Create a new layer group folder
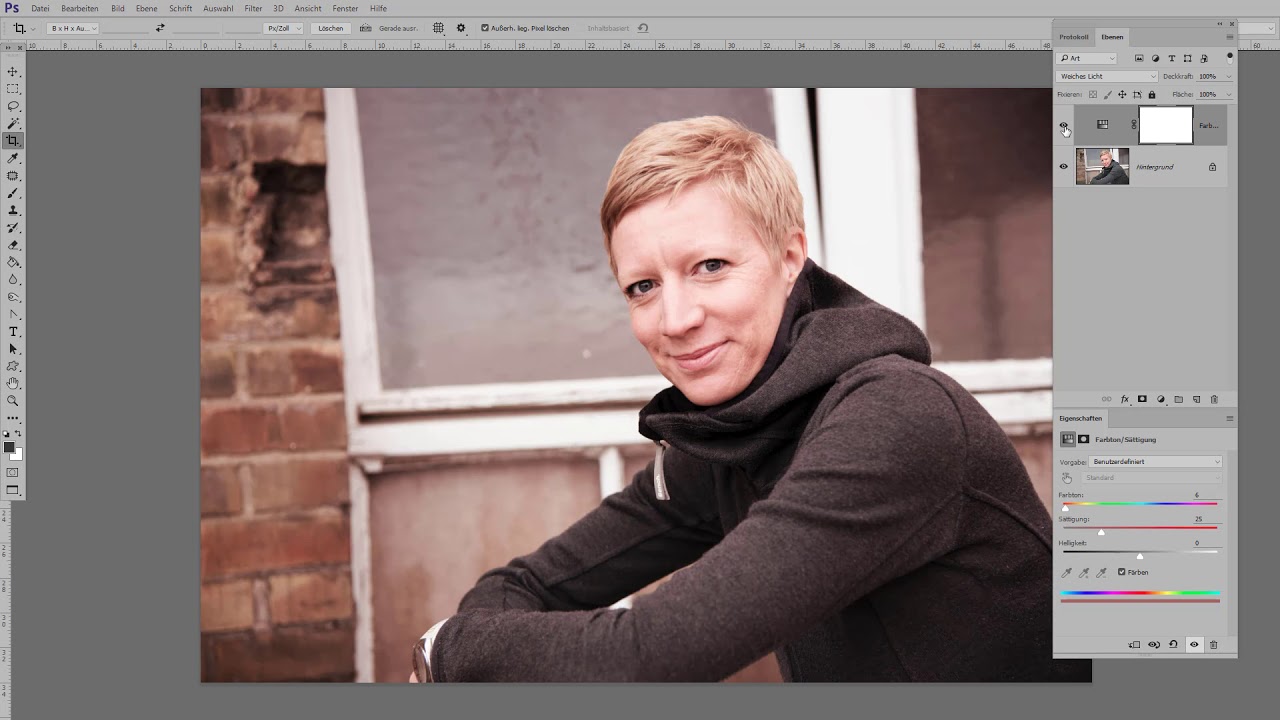Screen dimensions: 1280x720 (1179, 399)
